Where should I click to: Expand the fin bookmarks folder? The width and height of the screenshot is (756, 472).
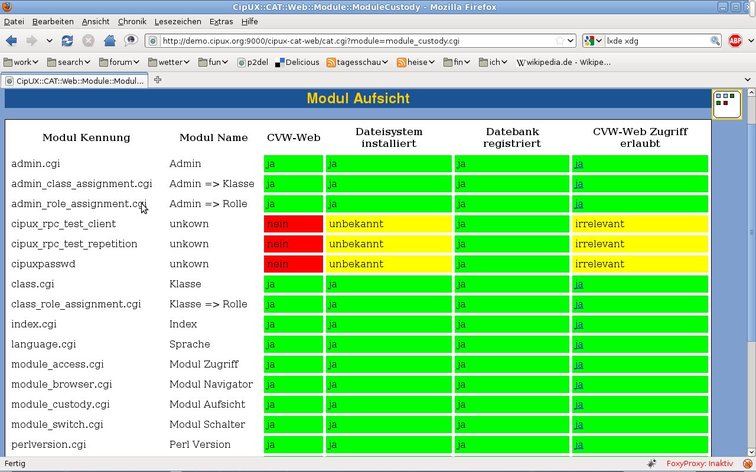(456, 62)
